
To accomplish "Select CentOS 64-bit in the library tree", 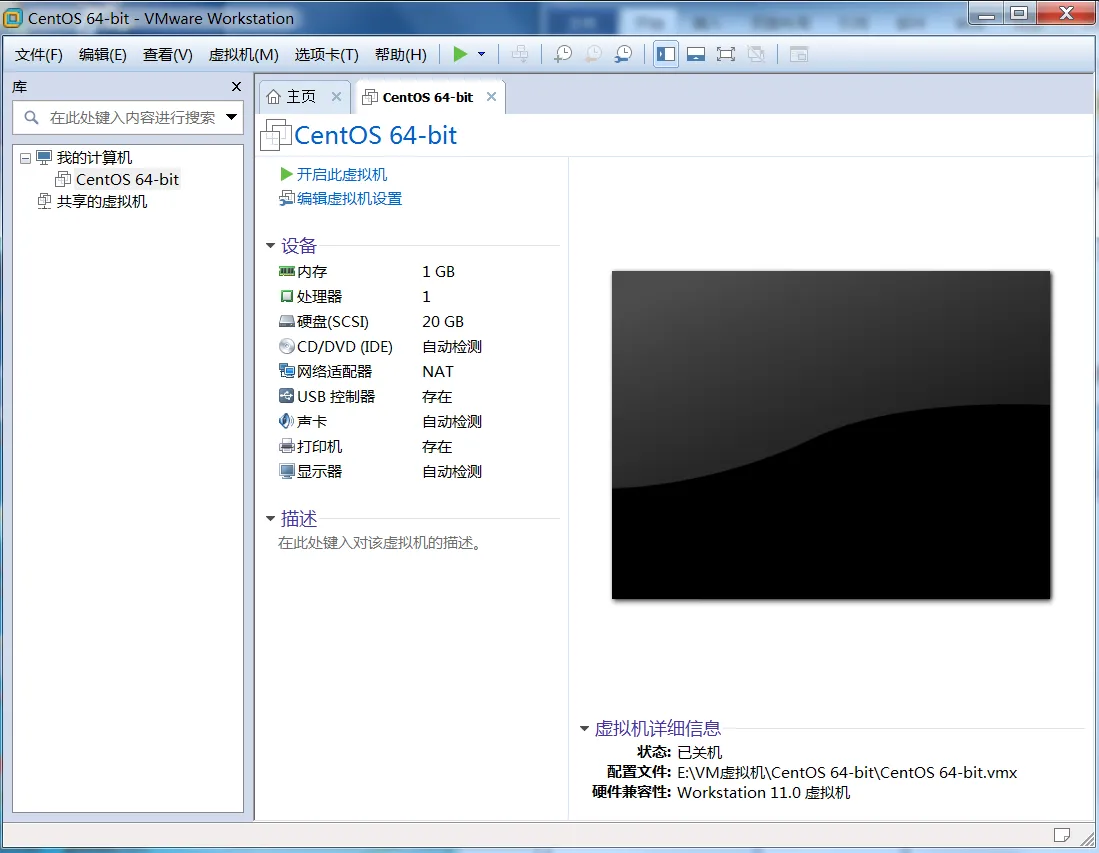I will (127, 179).
